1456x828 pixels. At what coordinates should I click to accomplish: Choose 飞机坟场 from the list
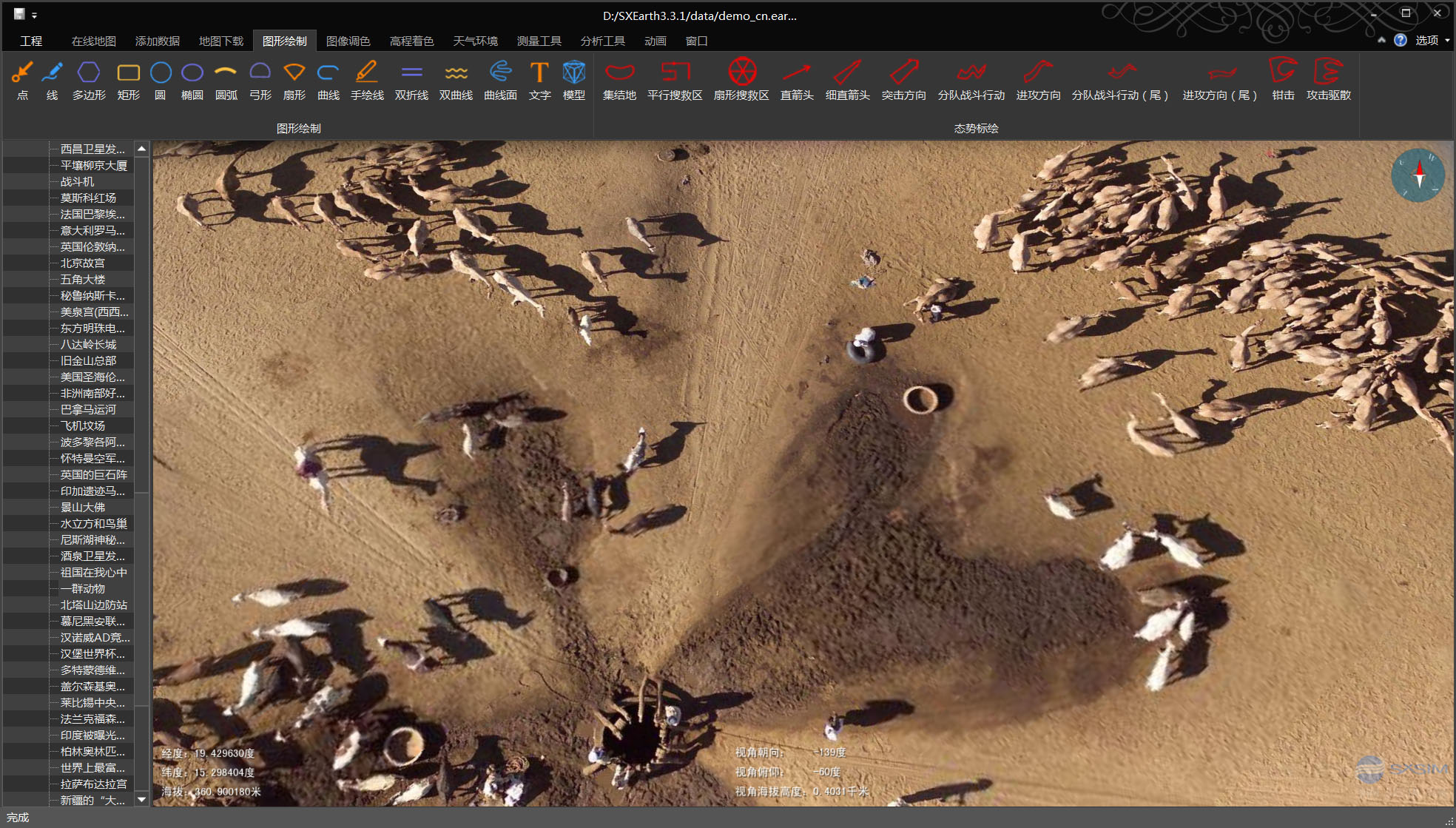pos(83,426)
